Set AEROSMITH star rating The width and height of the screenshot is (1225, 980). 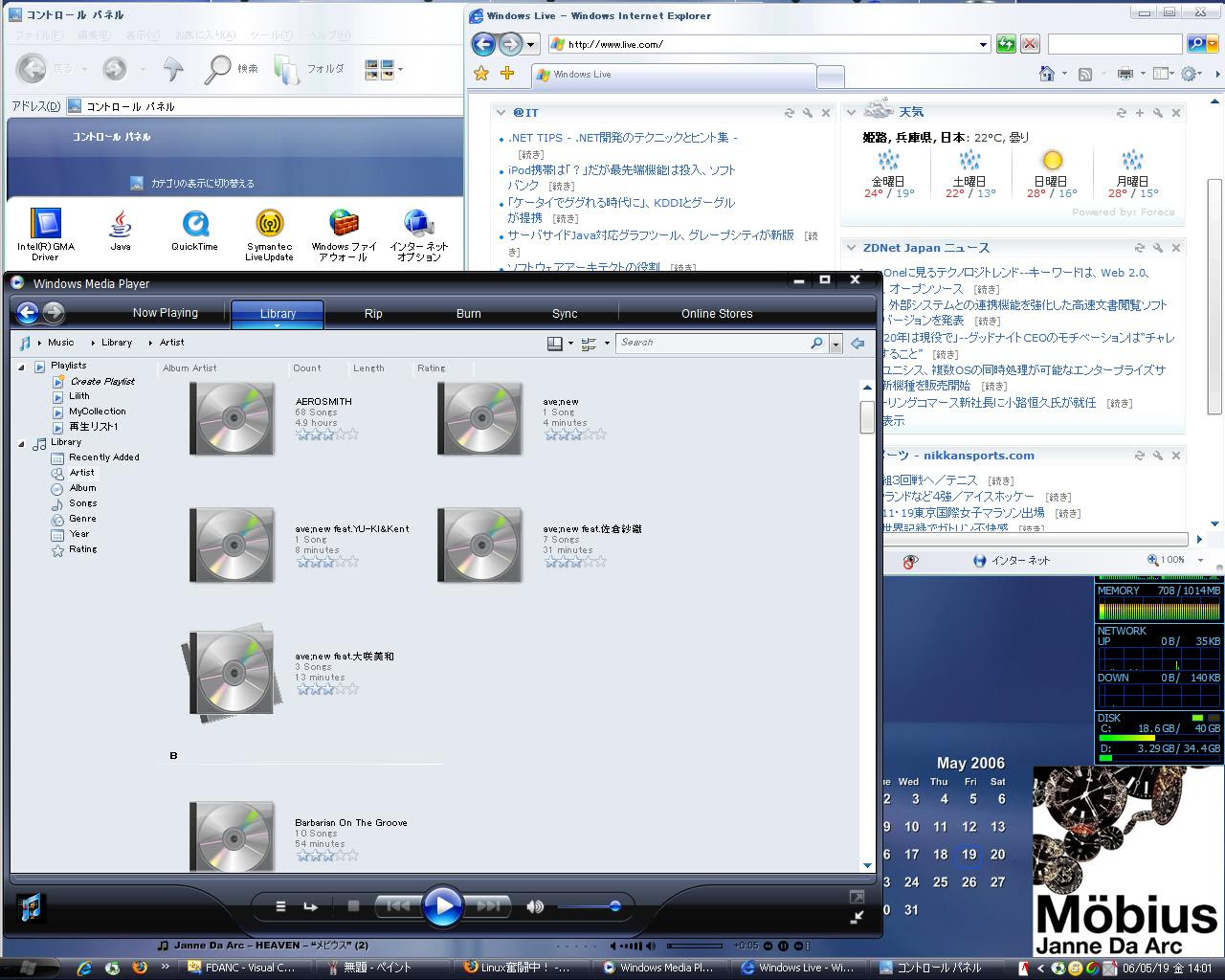click(x=326, y=434)
